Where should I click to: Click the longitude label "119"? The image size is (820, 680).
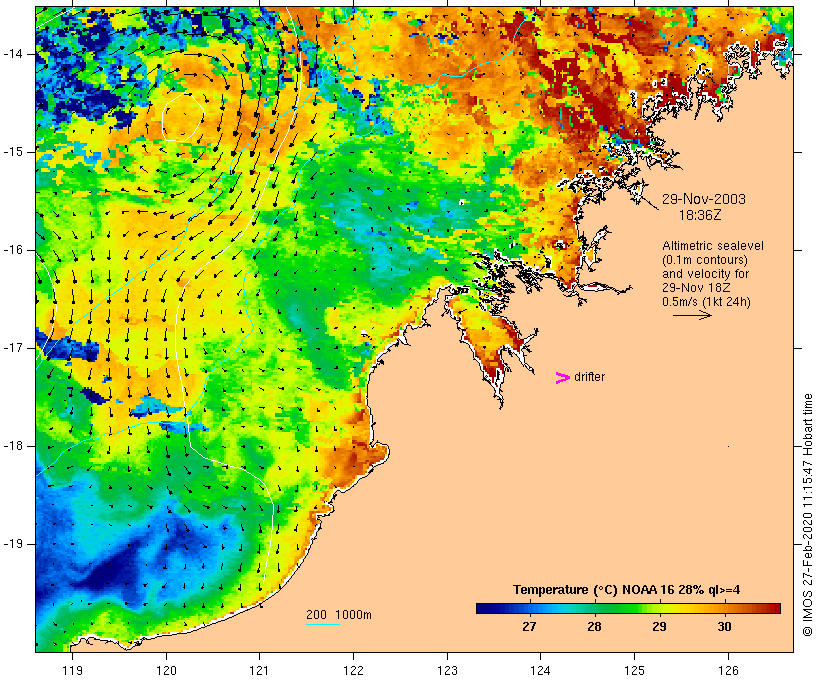[72, 670]
